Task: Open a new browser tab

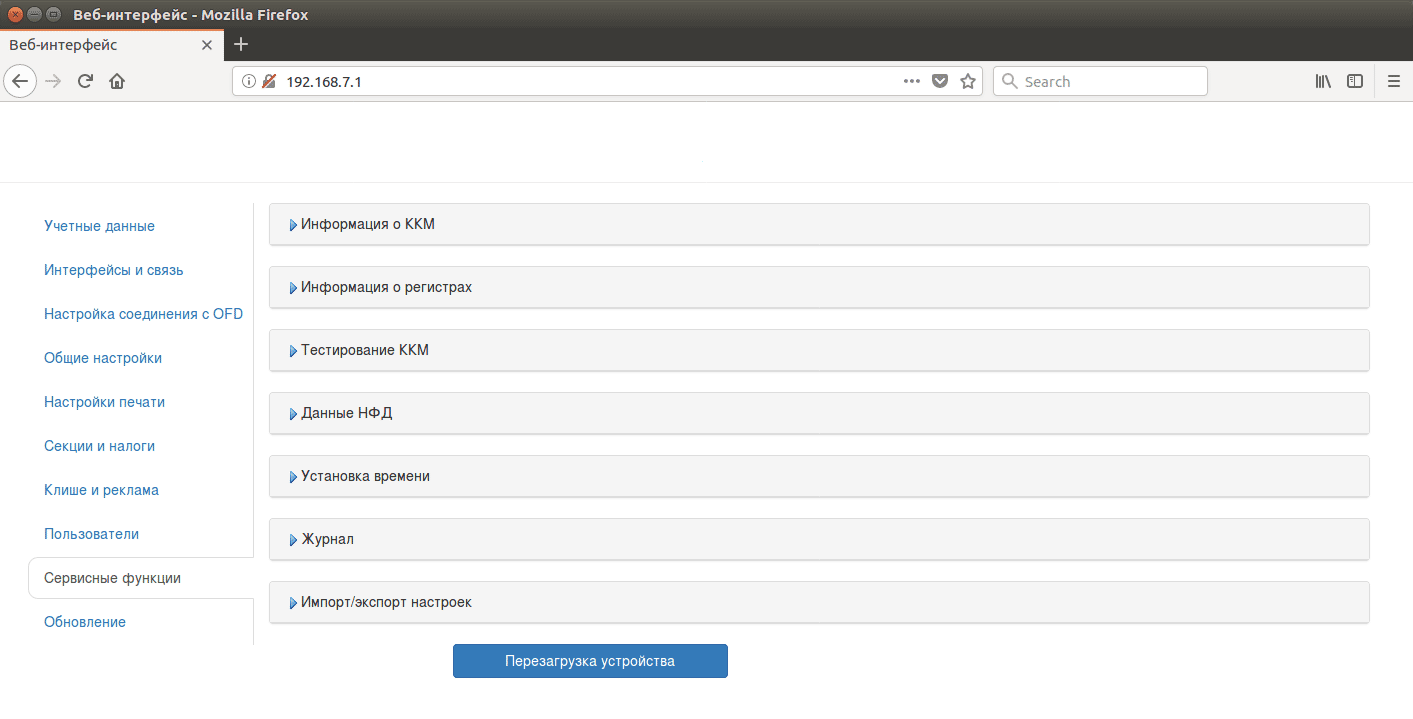Action: 241,44
